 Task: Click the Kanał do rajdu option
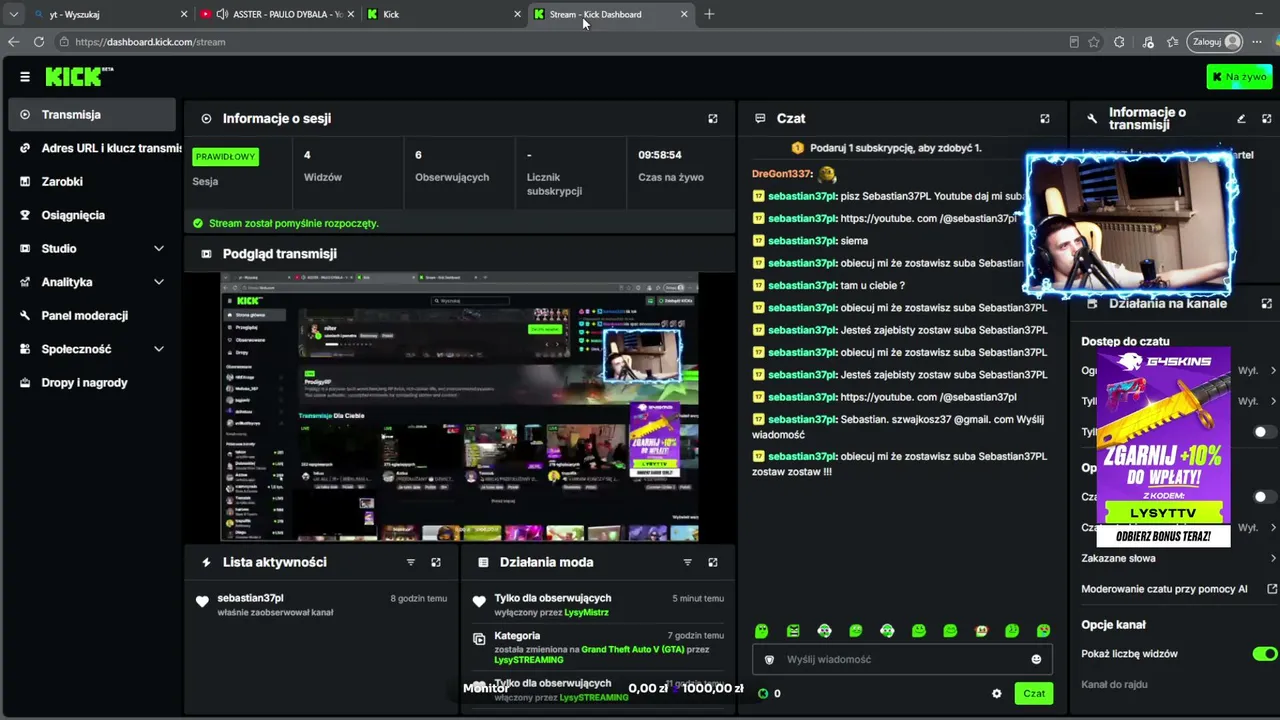[1114, 684]
